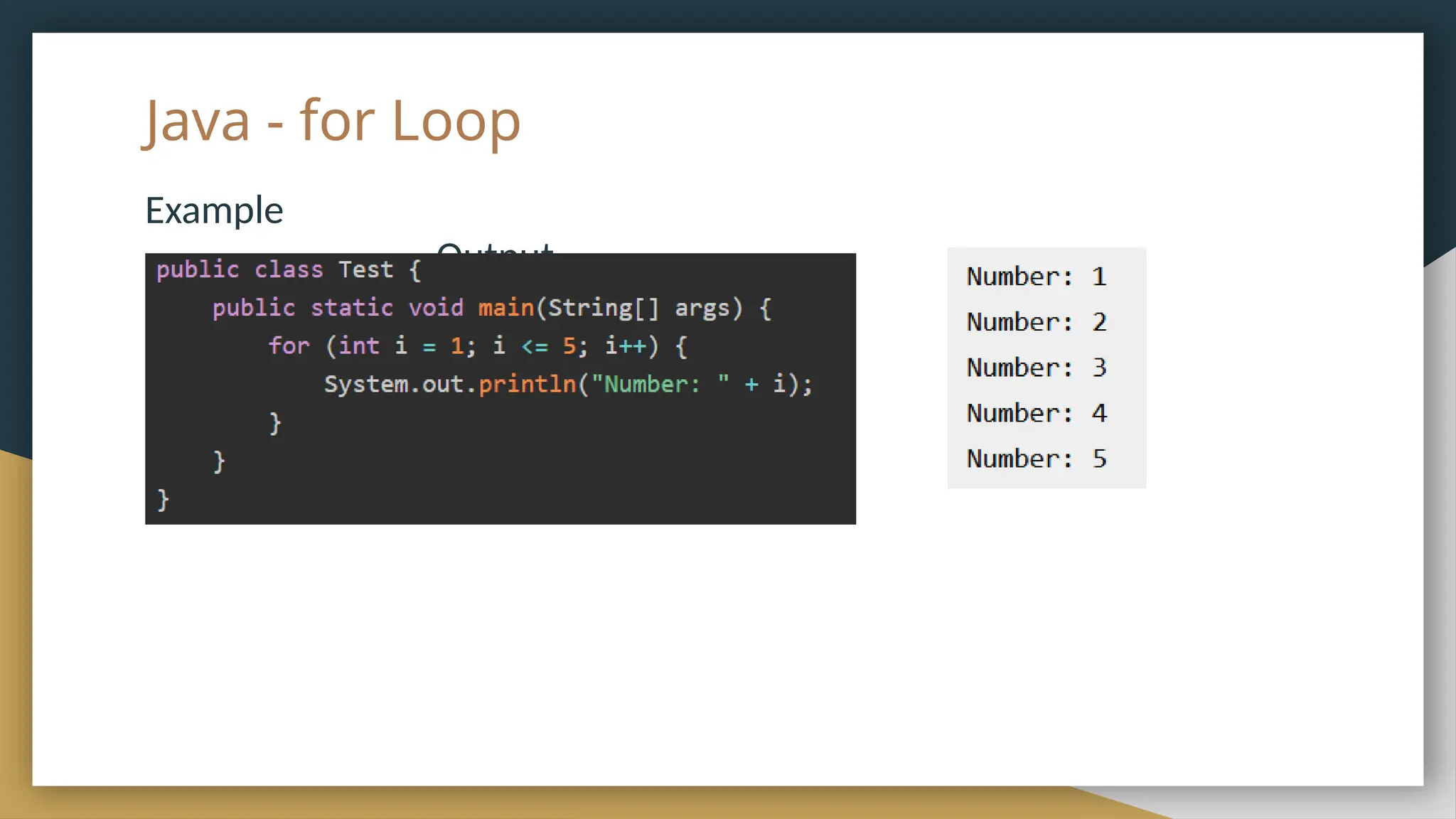The image size is (1456, 819).
Task: Click output line 'Number: 2'
Action: click(1036, 322)
